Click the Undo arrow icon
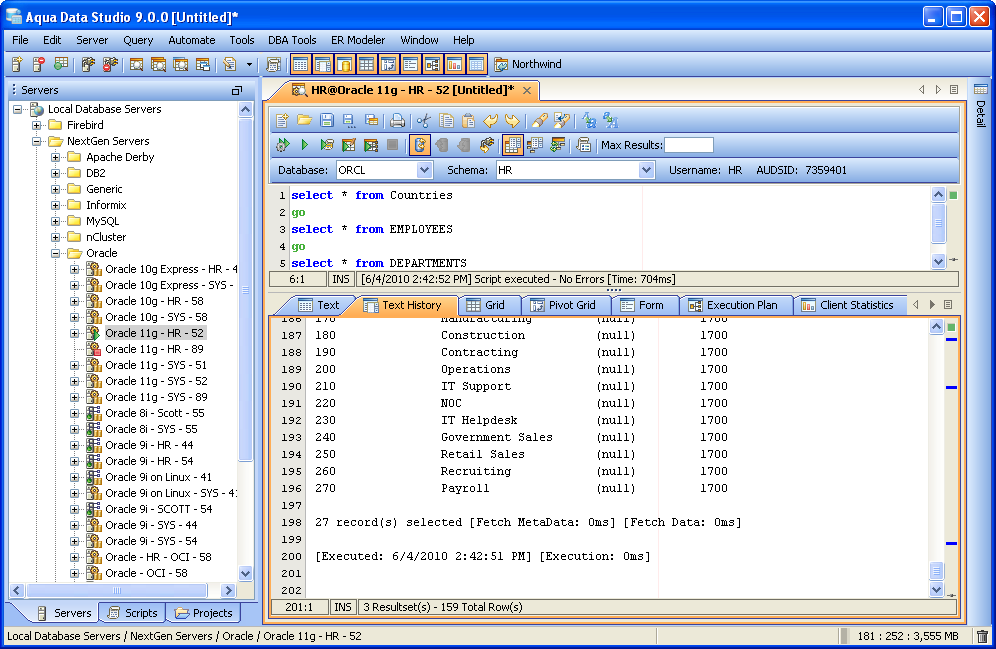Image resolution: width=996 pixels, height=649 pixels. (x=490, y=121)
